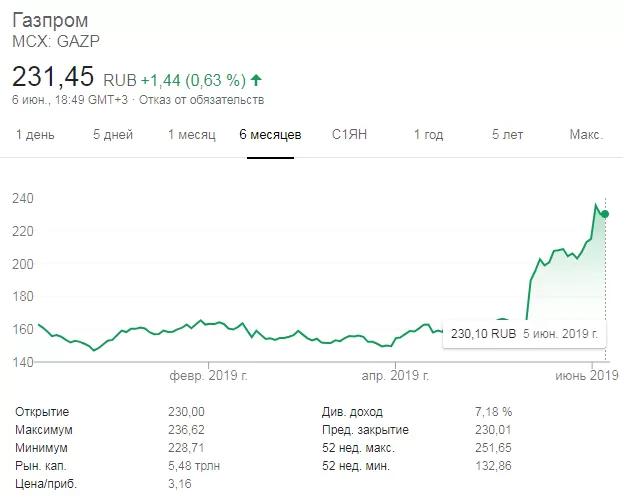Click the dividend yield value '7,18 %'
Screen dimensions: 623x496
493,412
